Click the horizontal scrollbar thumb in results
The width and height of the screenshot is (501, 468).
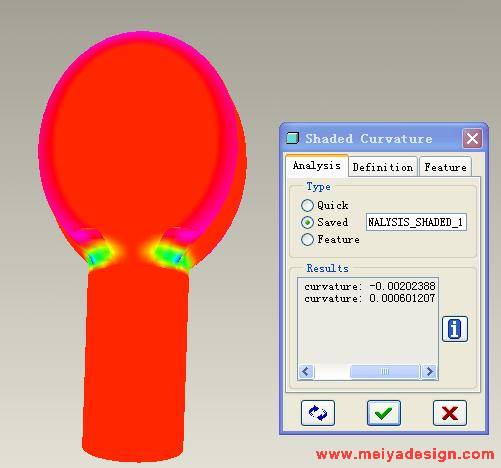coord(384,371)
